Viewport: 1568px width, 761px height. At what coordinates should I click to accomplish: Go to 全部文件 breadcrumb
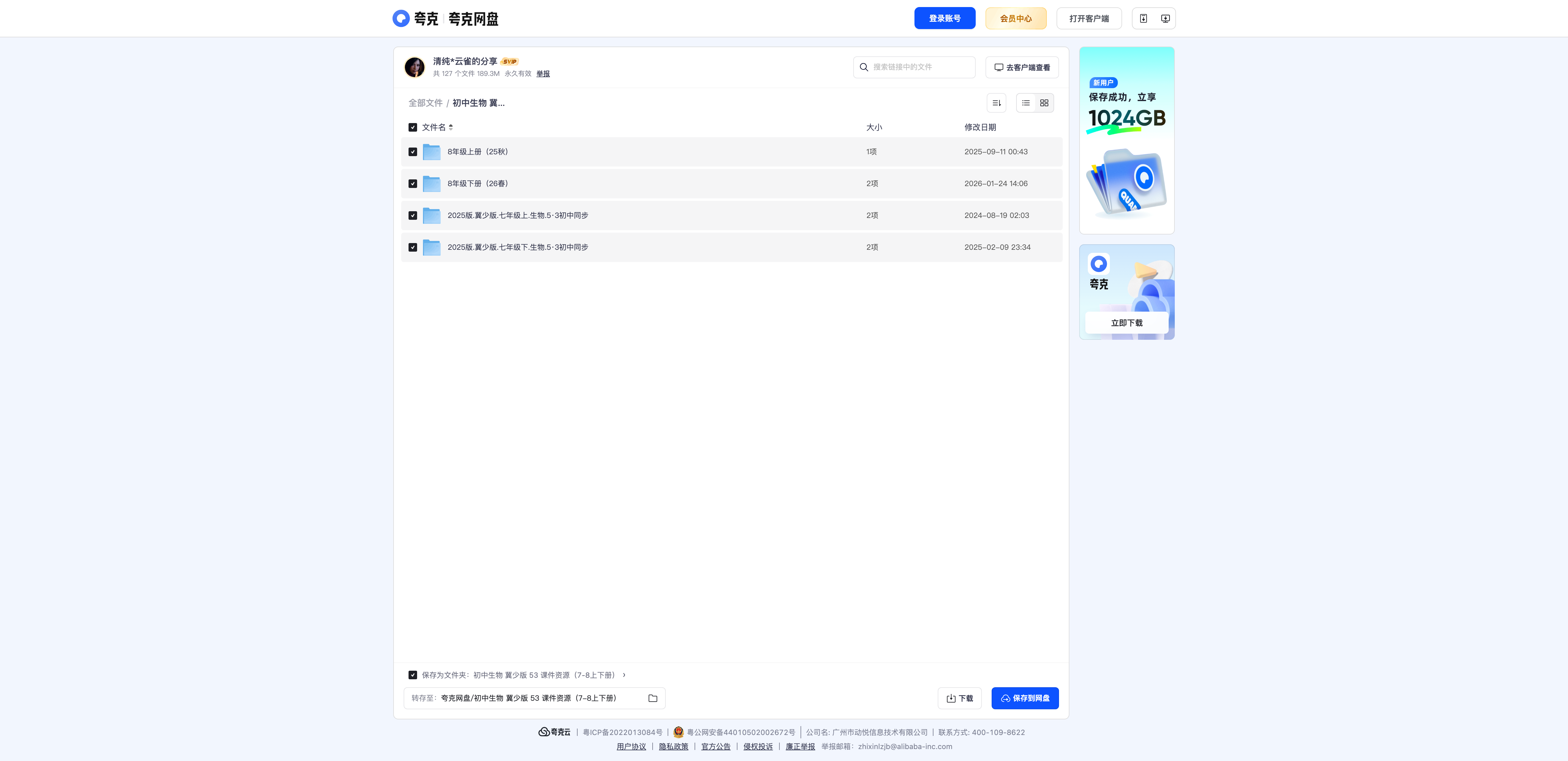[425, 103]
